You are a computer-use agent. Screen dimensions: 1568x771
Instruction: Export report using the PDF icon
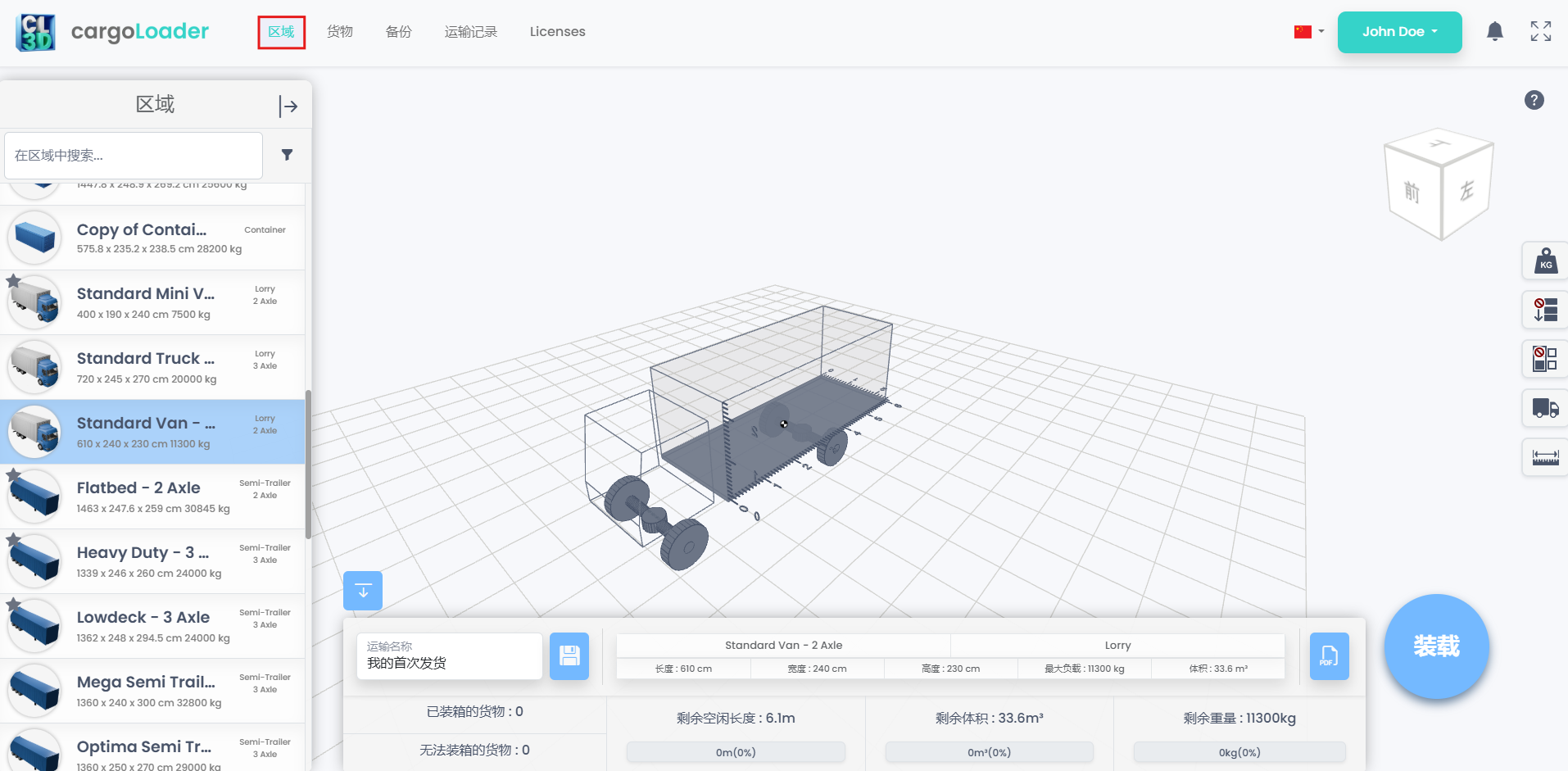click(1329, 655)
